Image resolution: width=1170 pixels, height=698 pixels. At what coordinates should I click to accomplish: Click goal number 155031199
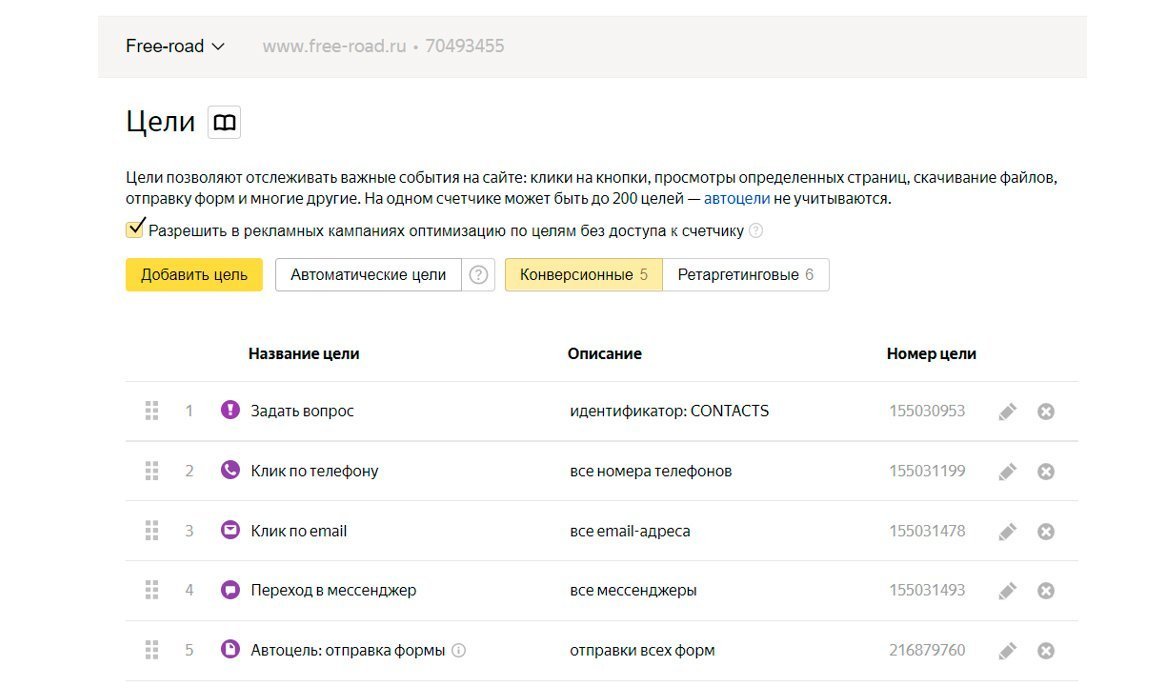tap(927, 471)
